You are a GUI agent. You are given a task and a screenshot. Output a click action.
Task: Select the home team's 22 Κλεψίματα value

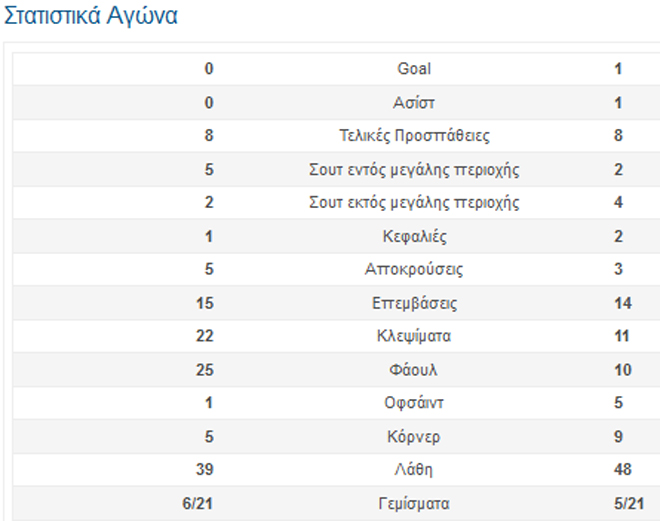[205, 337]
